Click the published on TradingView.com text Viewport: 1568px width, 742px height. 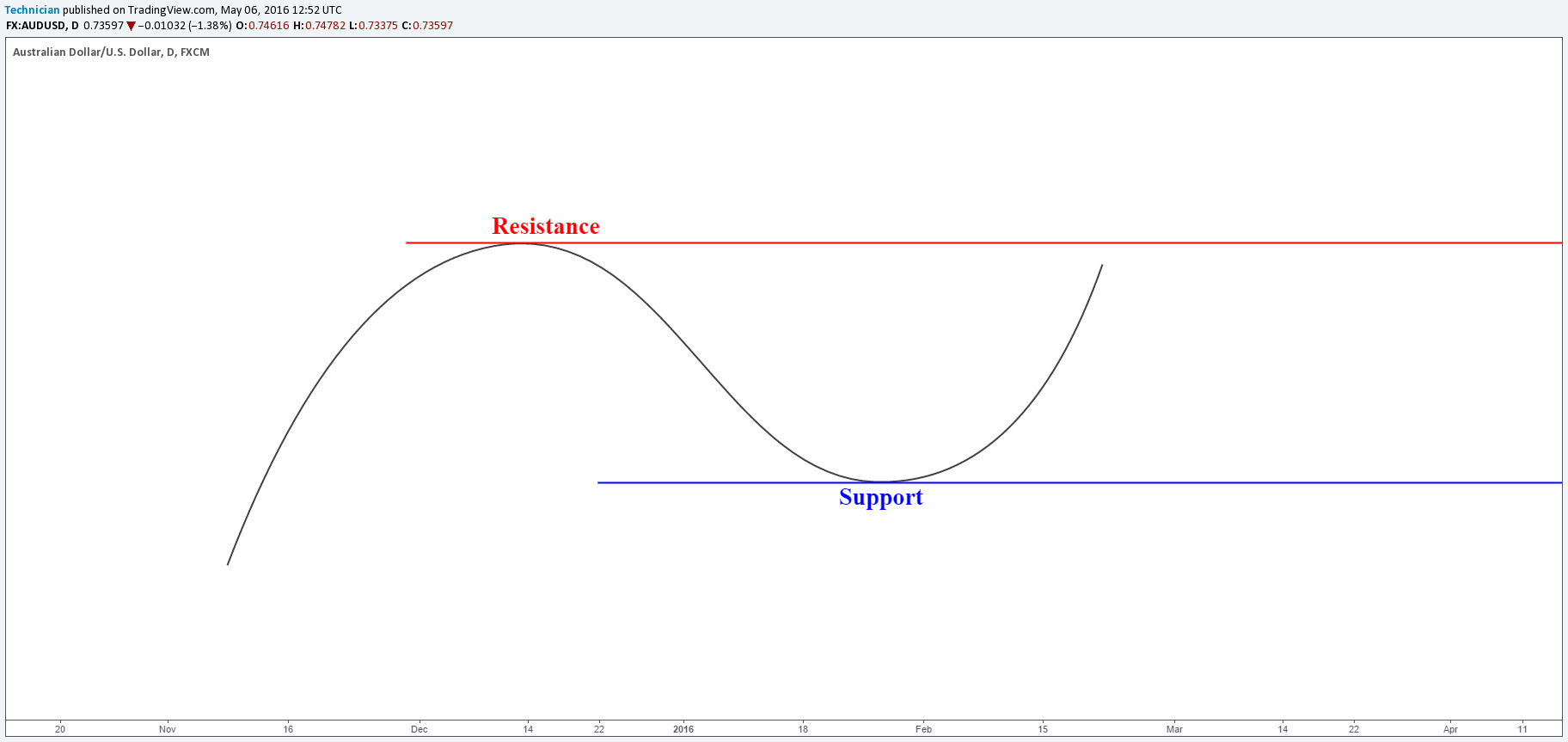pos(139,10)
